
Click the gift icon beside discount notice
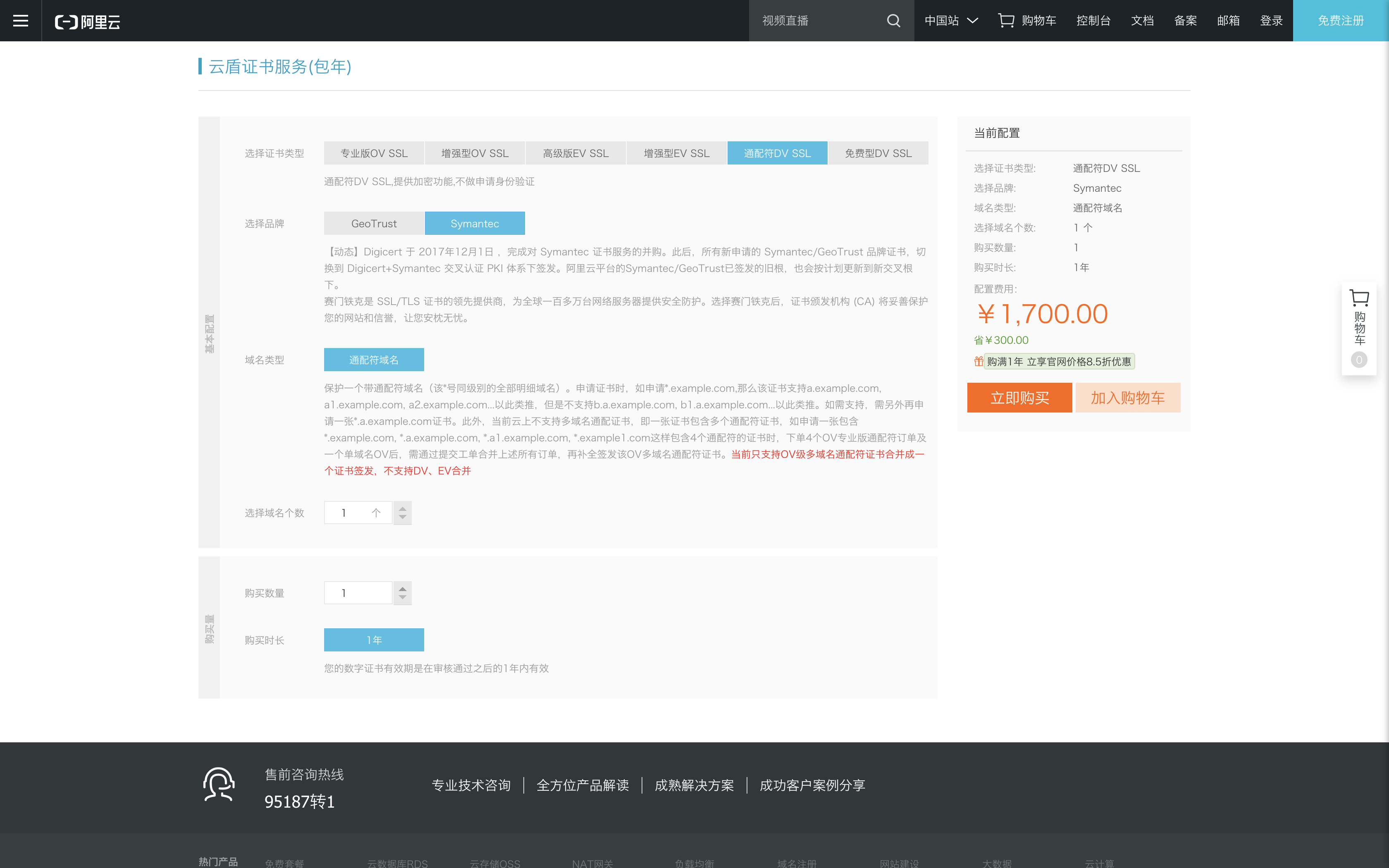pos(978,361)
